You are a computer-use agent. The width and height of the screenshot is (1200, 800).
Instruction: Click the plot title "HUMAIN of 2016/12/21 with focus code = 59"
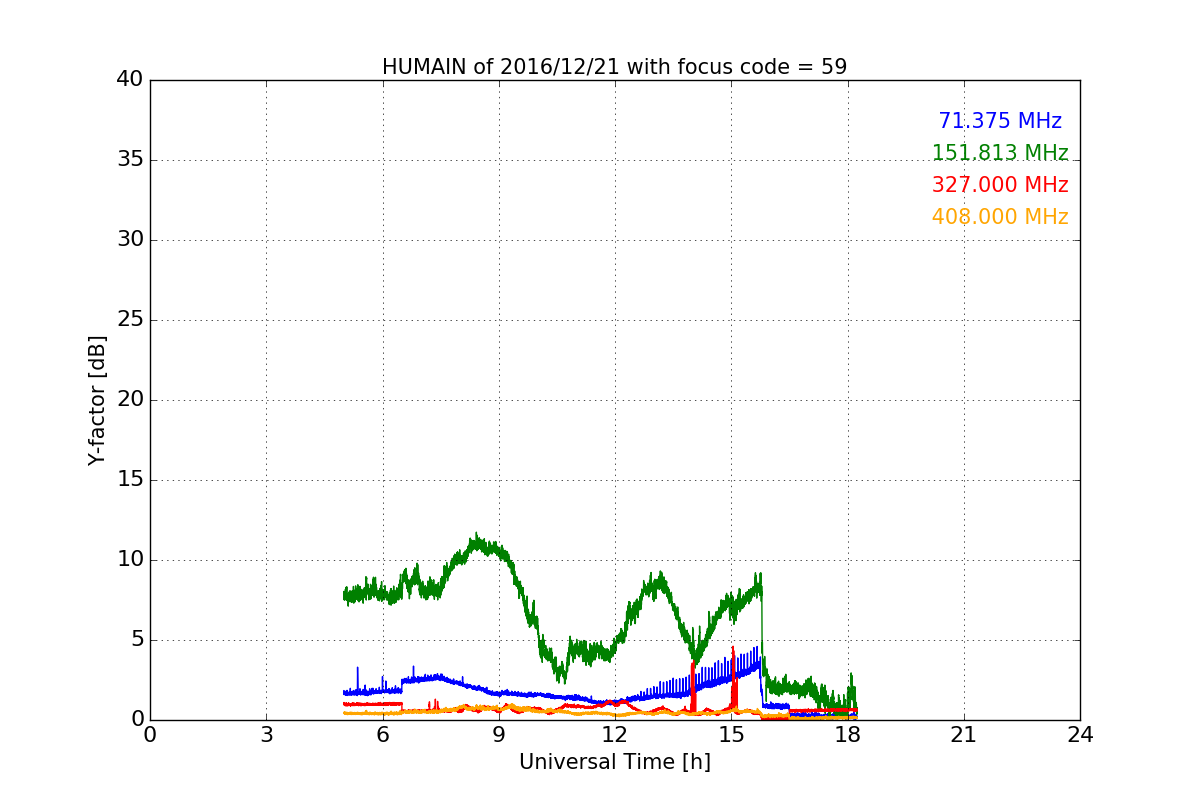point(614,67)
